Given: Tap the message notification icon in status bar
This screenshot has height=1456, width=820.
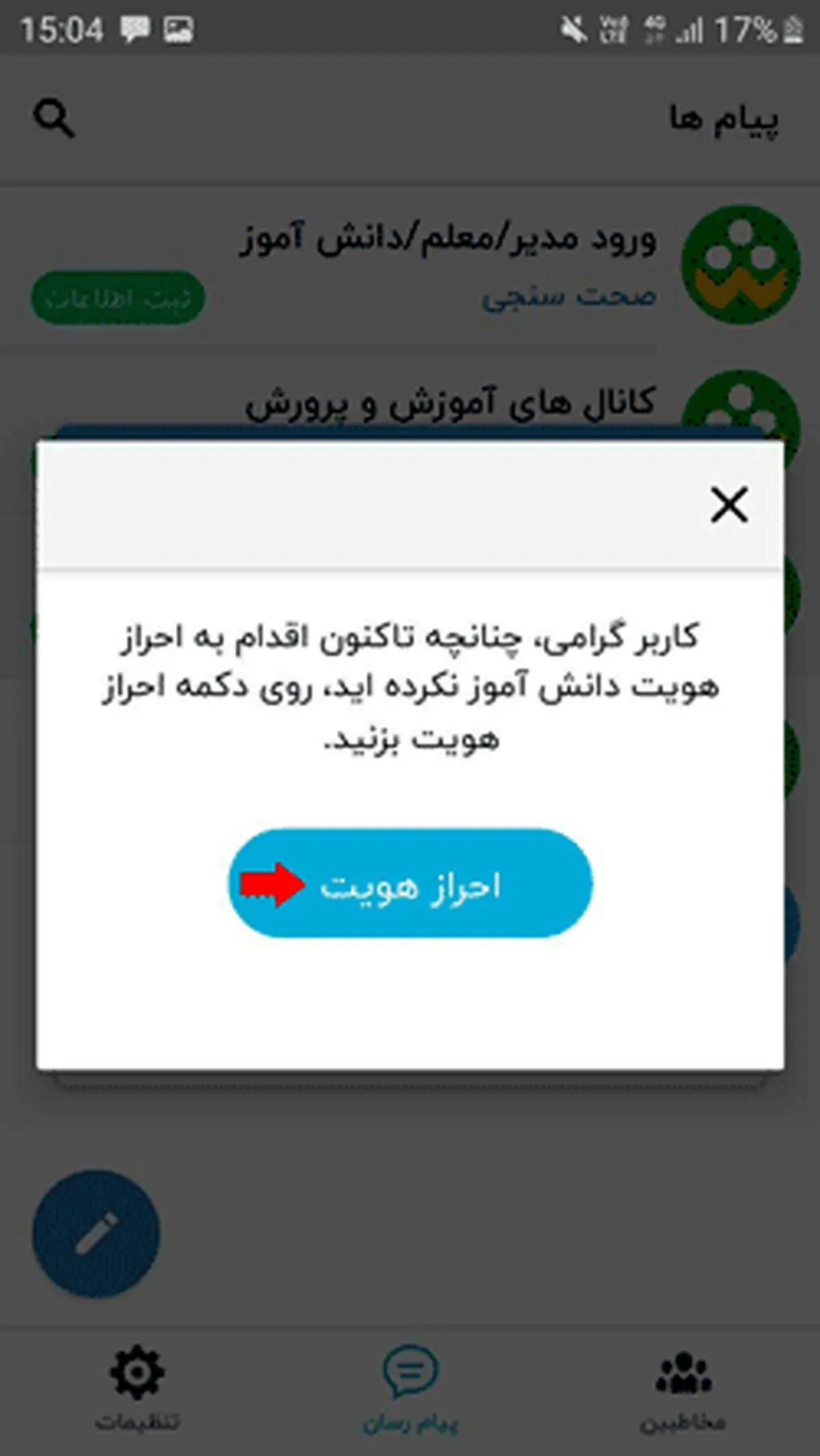Looking at the screenshot, I should coord(135,30).
